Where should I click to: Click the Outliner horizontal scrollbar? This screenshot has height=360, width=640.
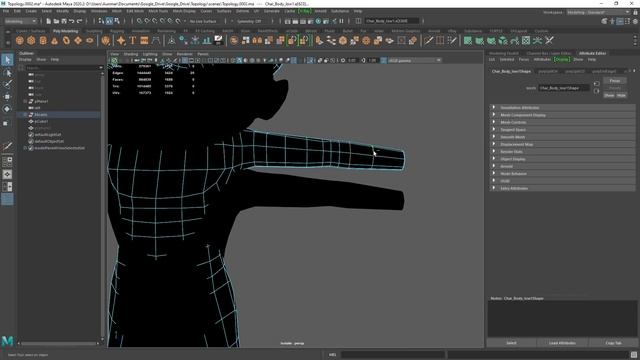(58, 343)
